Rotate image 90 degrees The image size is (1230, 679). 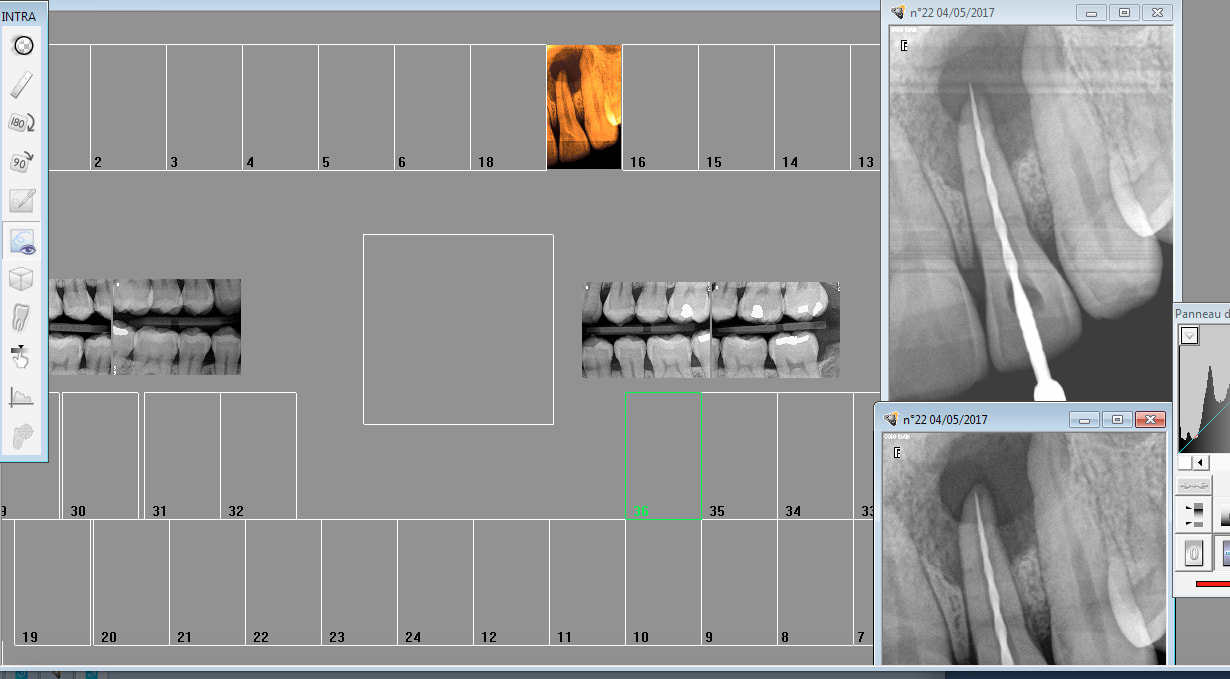(x=23, y=162)
